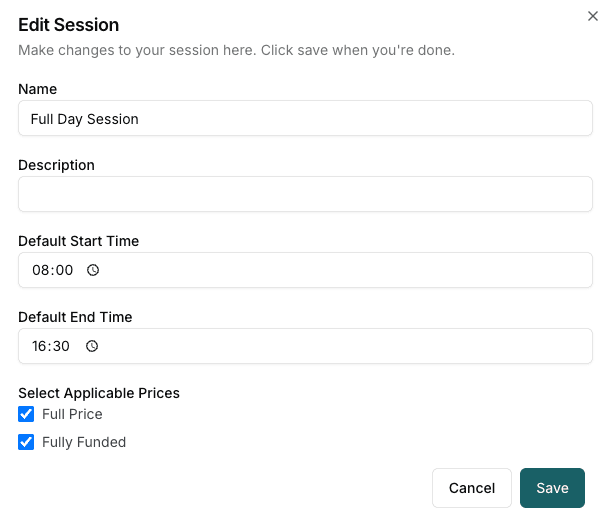Click the 'Name' field label
Viewport: 607px width, 526px height.
click(38, 89)
